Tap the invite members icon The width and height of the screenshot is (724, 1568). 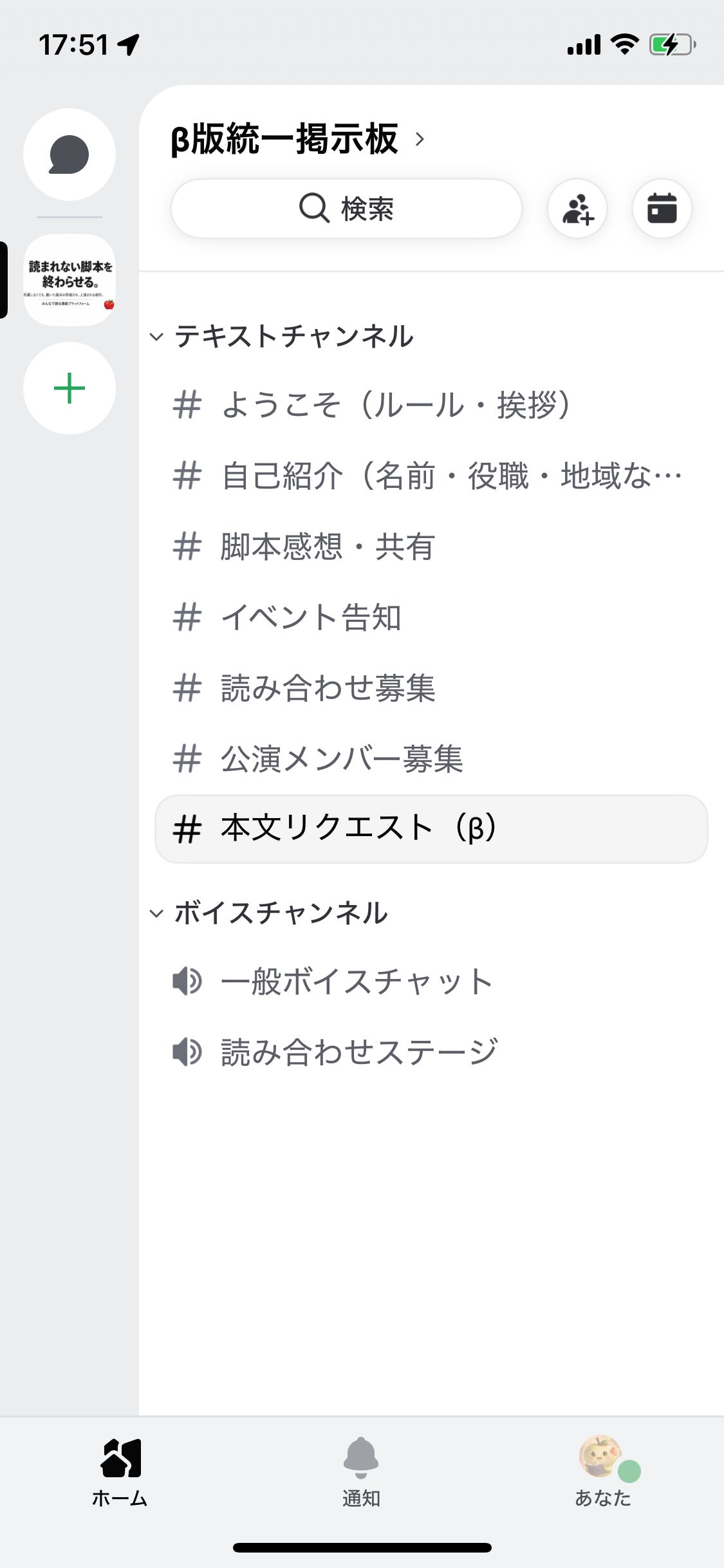[577, 209]
